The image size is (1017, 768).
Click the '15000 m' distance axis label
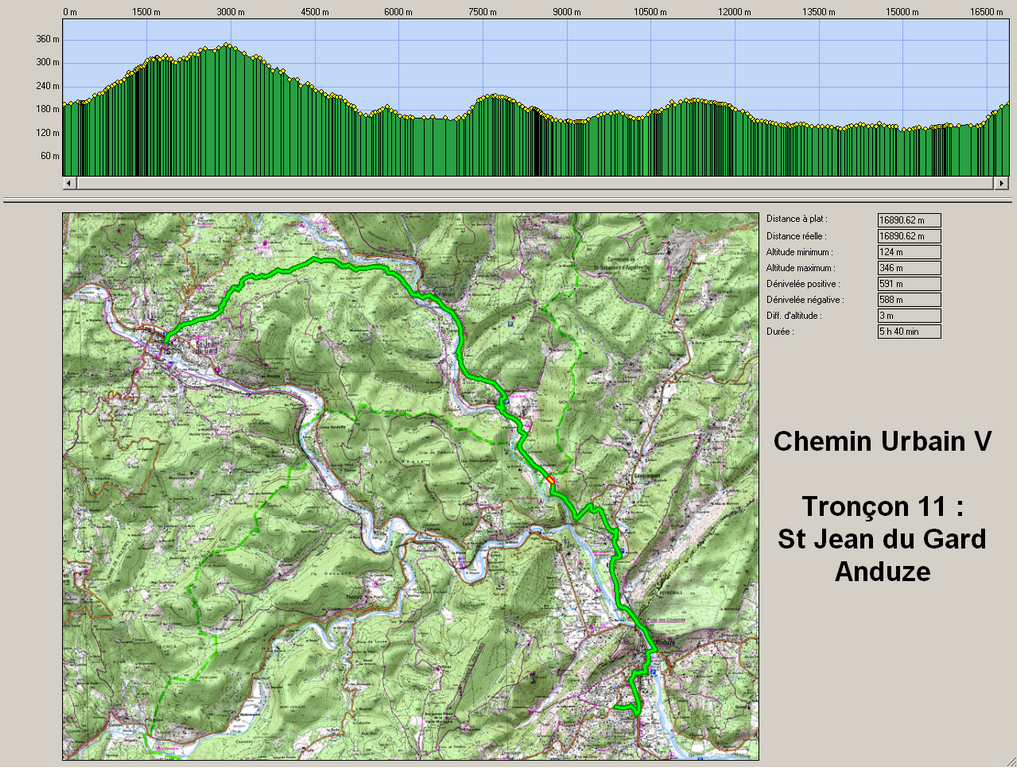[x=902, y=12]
